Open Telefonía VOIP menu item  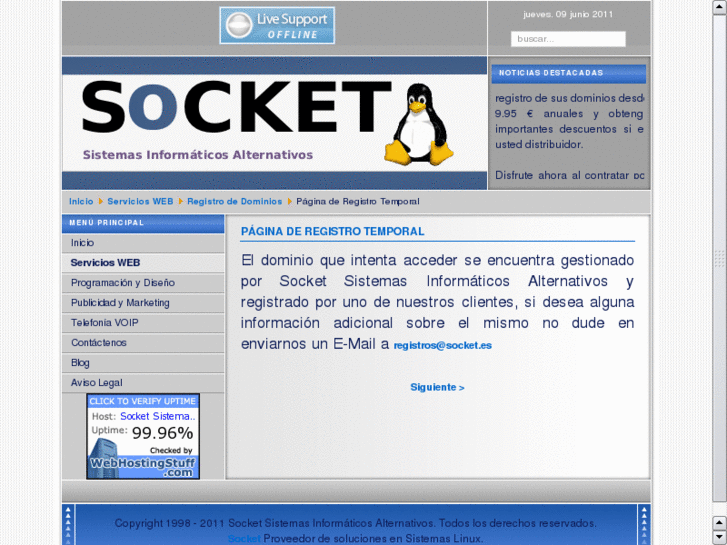[143, 323]
